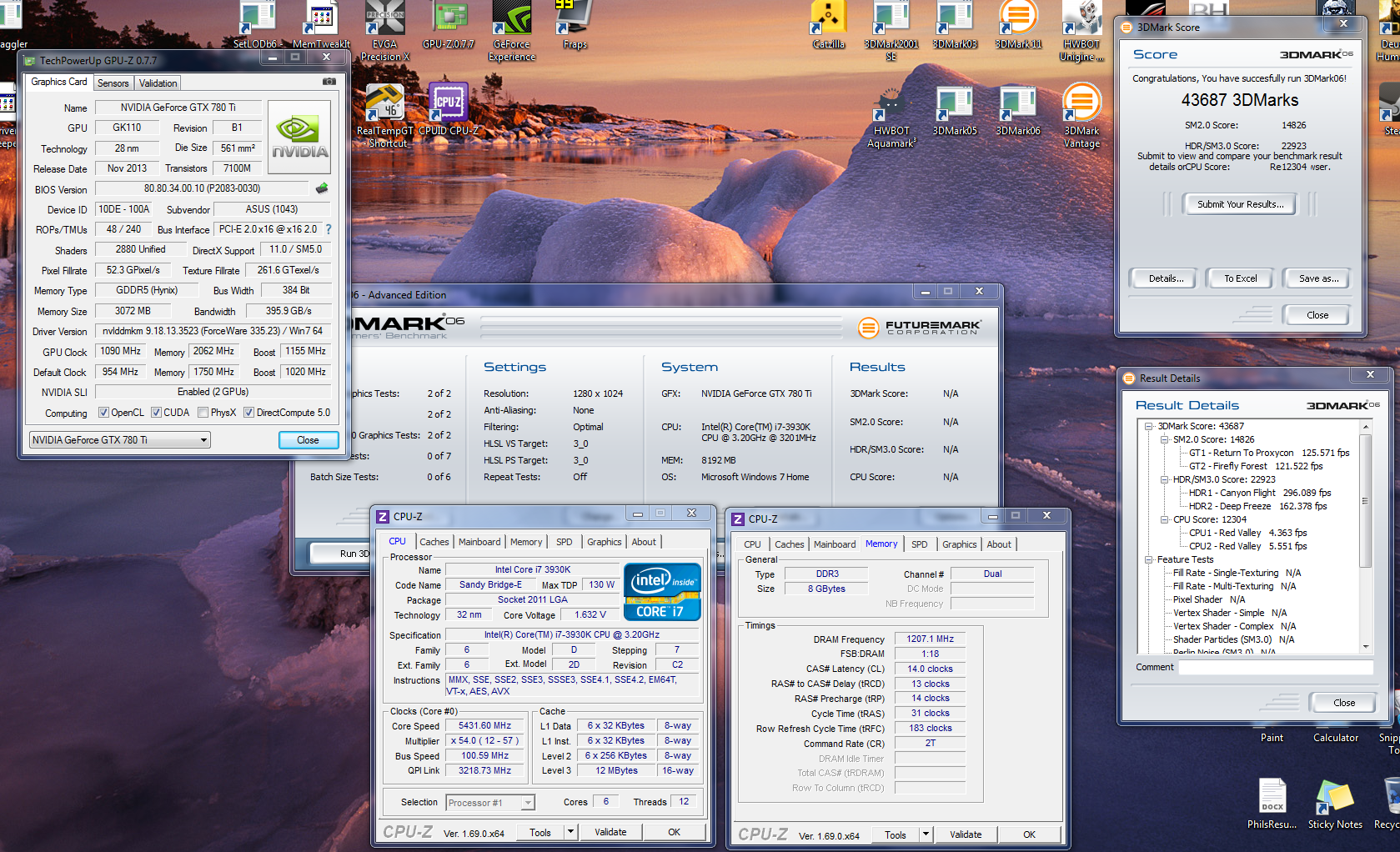
Task: Open the RealTempGT shortcut icon
Action: pos(384,116)
